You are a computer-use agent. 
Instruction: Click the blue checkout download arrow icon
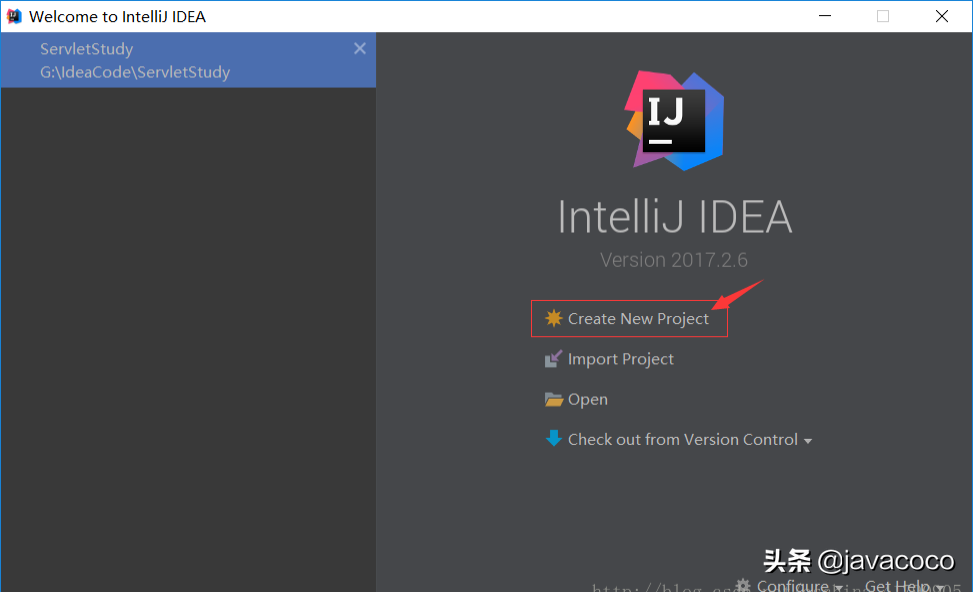click(x=554, y=439)
